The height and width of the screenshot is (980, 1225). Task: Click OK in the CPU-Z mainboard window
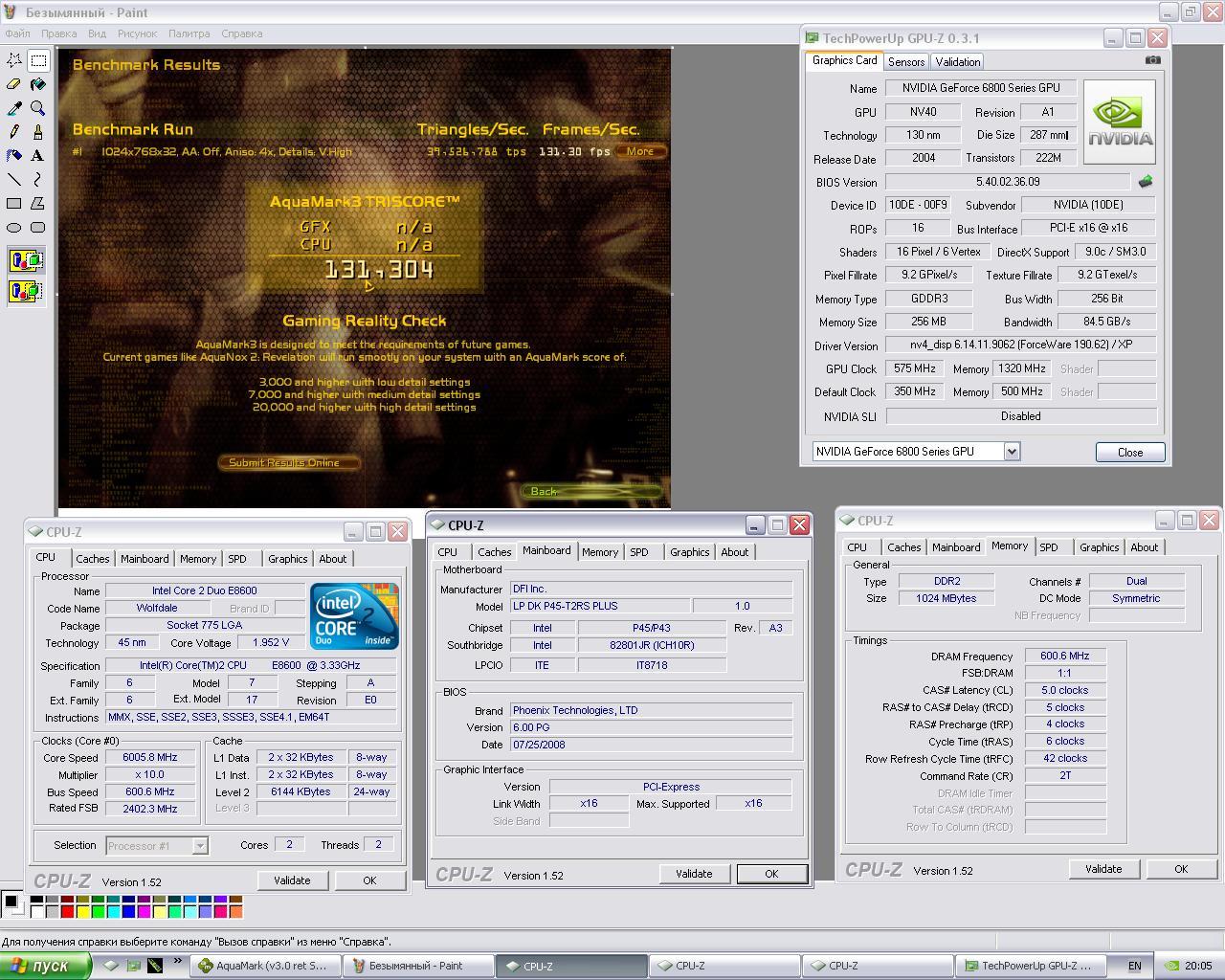click(x=771, y=874)
